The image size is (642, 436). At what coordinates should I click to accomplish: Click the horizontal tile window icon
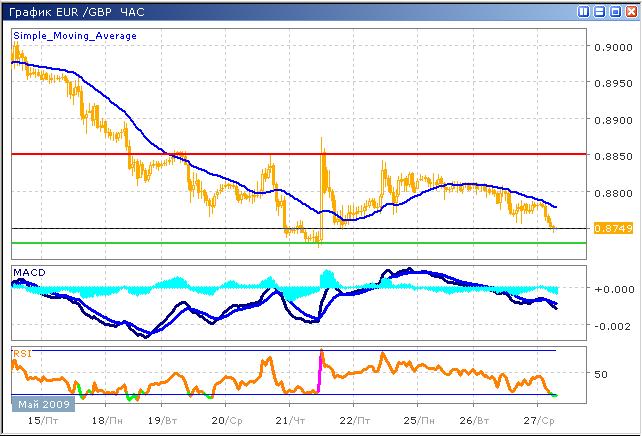[599, 11]
